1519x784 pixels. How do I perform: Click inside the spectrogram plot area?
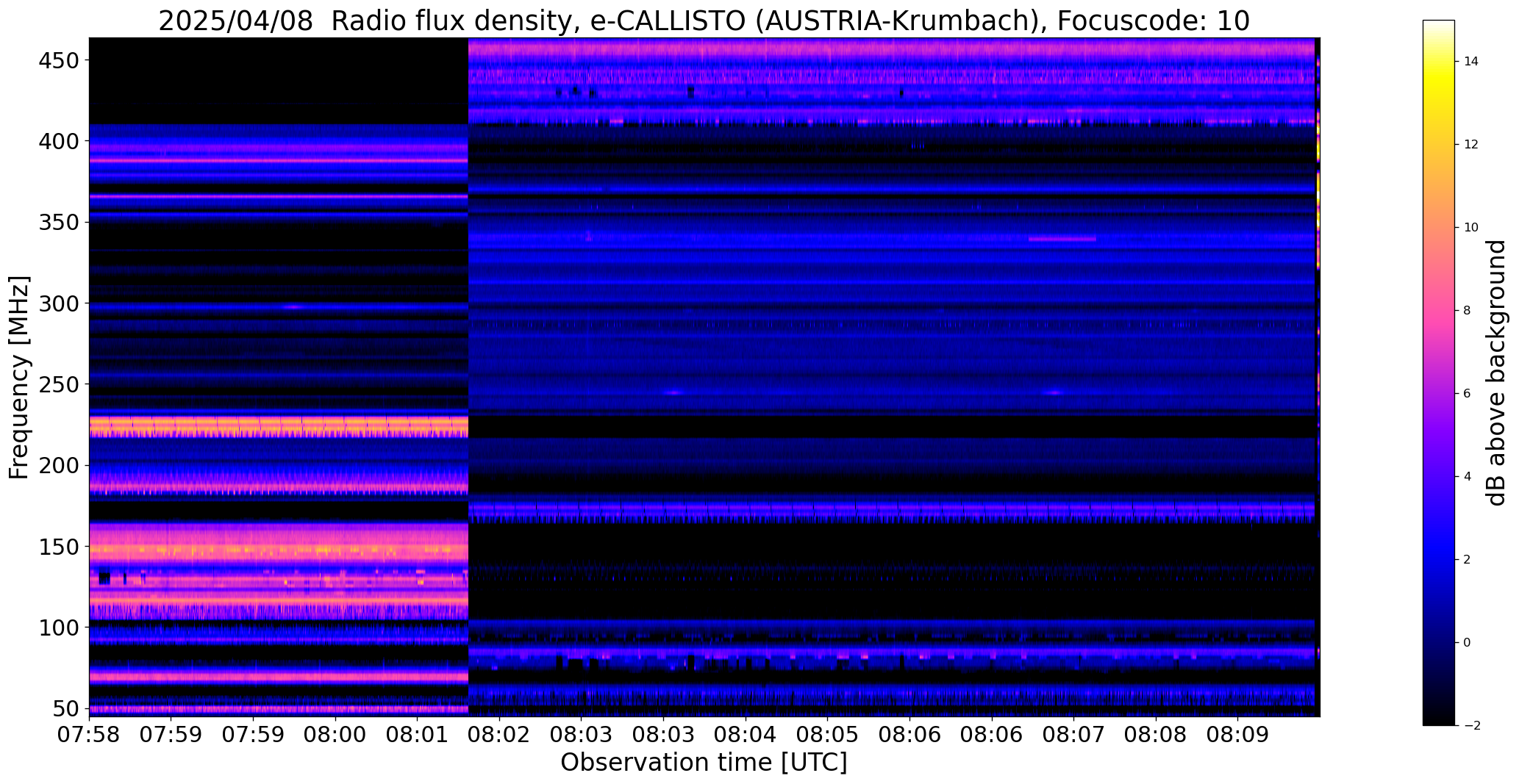point(704,377)
